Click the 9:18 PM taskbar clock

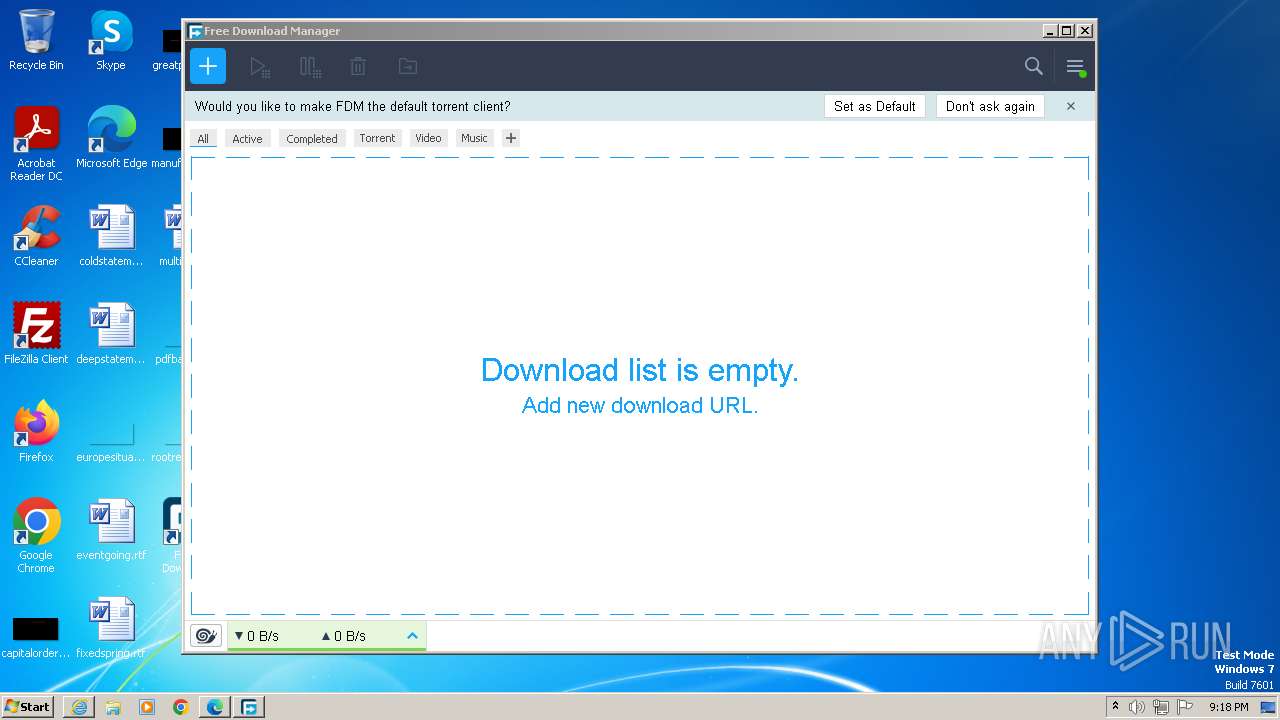pos(1228,707)
